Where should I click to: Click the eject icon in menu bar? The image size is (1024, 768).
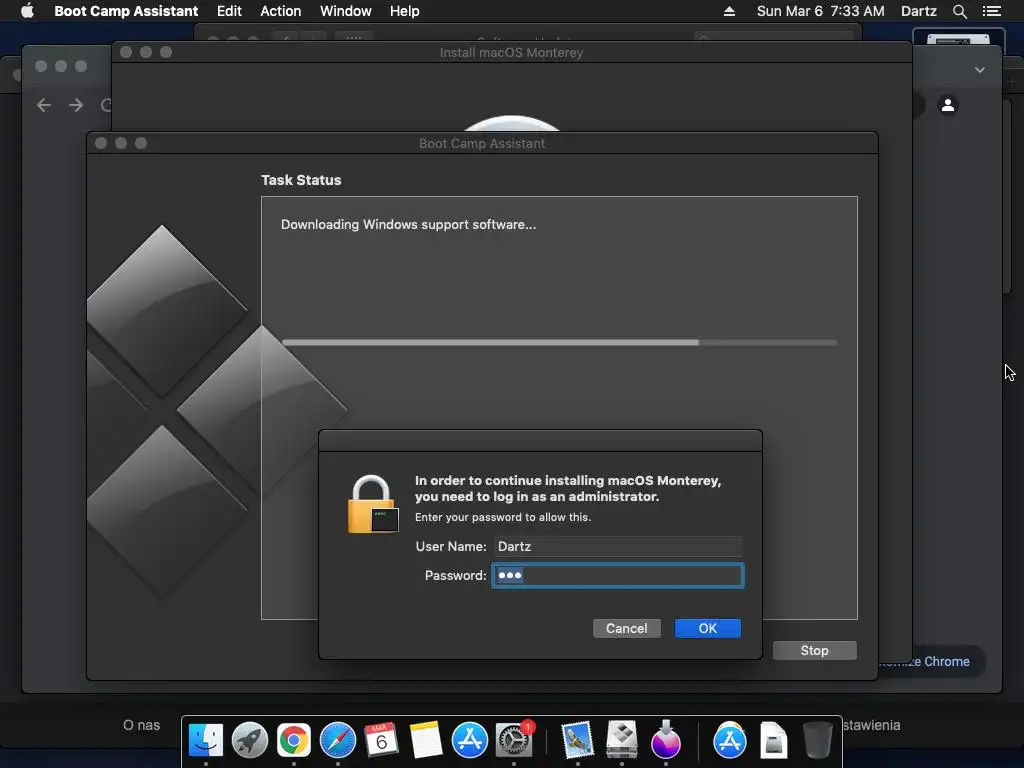pos(729,11)
